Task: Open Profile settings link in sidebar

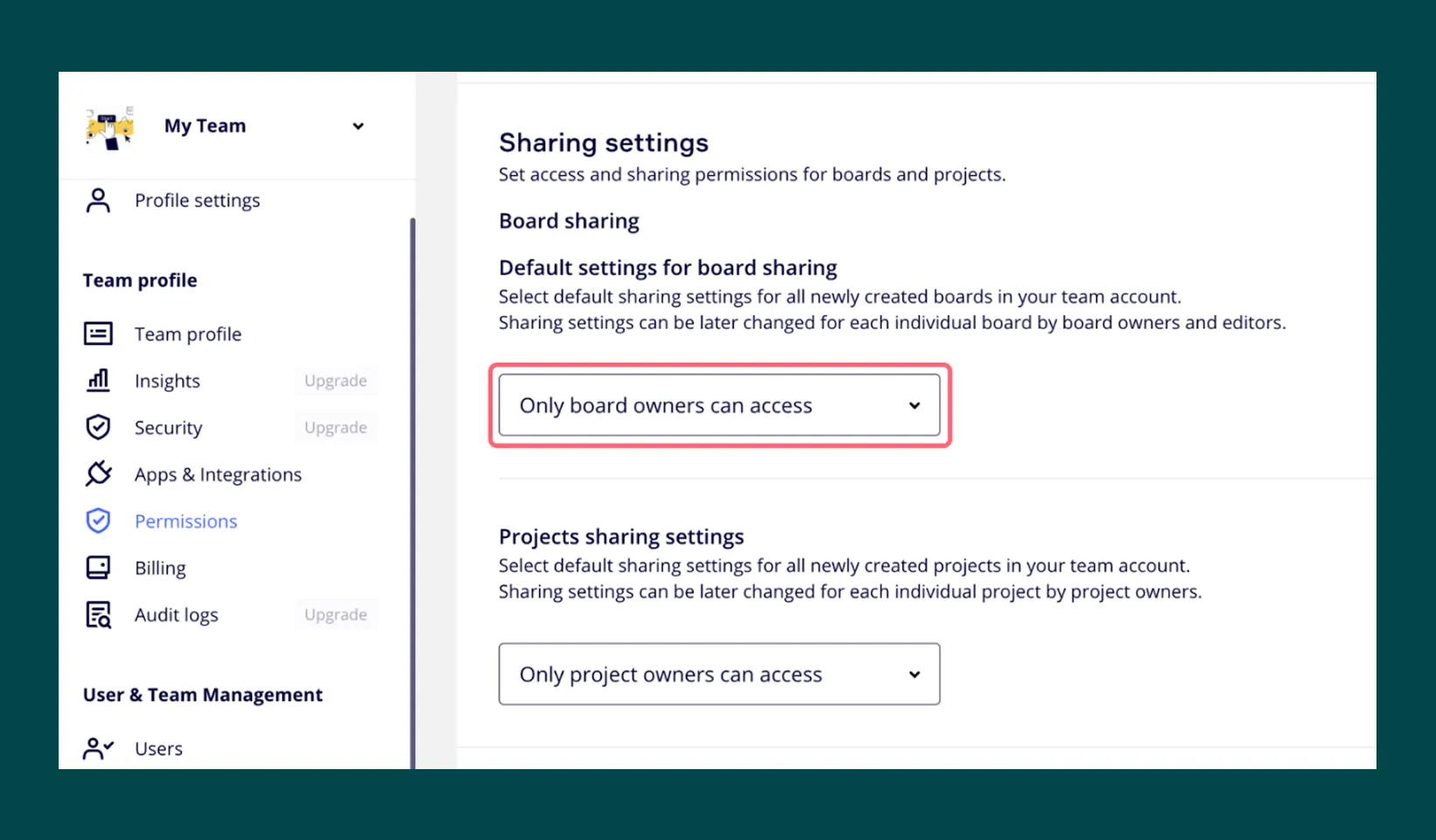Action: 197,200
